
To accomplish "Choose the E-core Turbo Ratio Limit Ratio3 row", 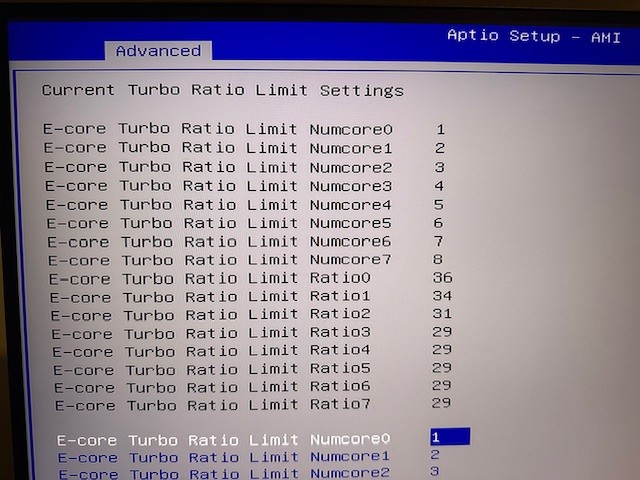I will (x=211, y=333).
